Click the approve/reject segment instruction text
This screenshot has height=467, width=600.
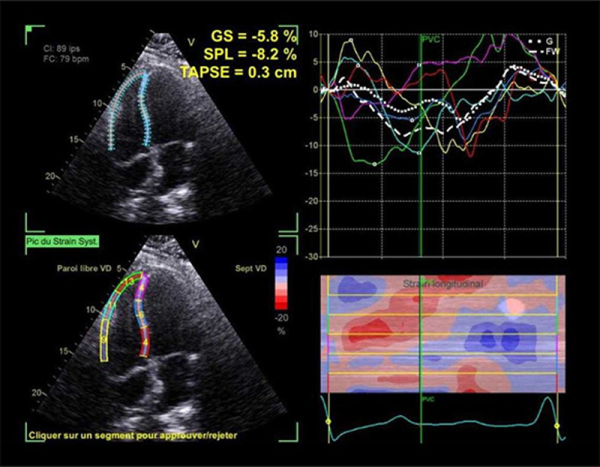pos(146,436)
